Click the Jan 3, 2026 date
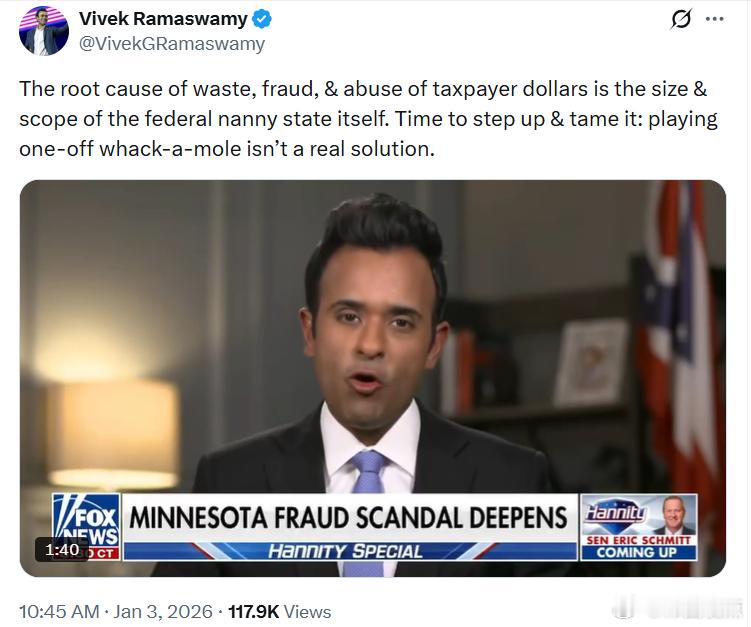The image size is (751, 627). (163, 612)
